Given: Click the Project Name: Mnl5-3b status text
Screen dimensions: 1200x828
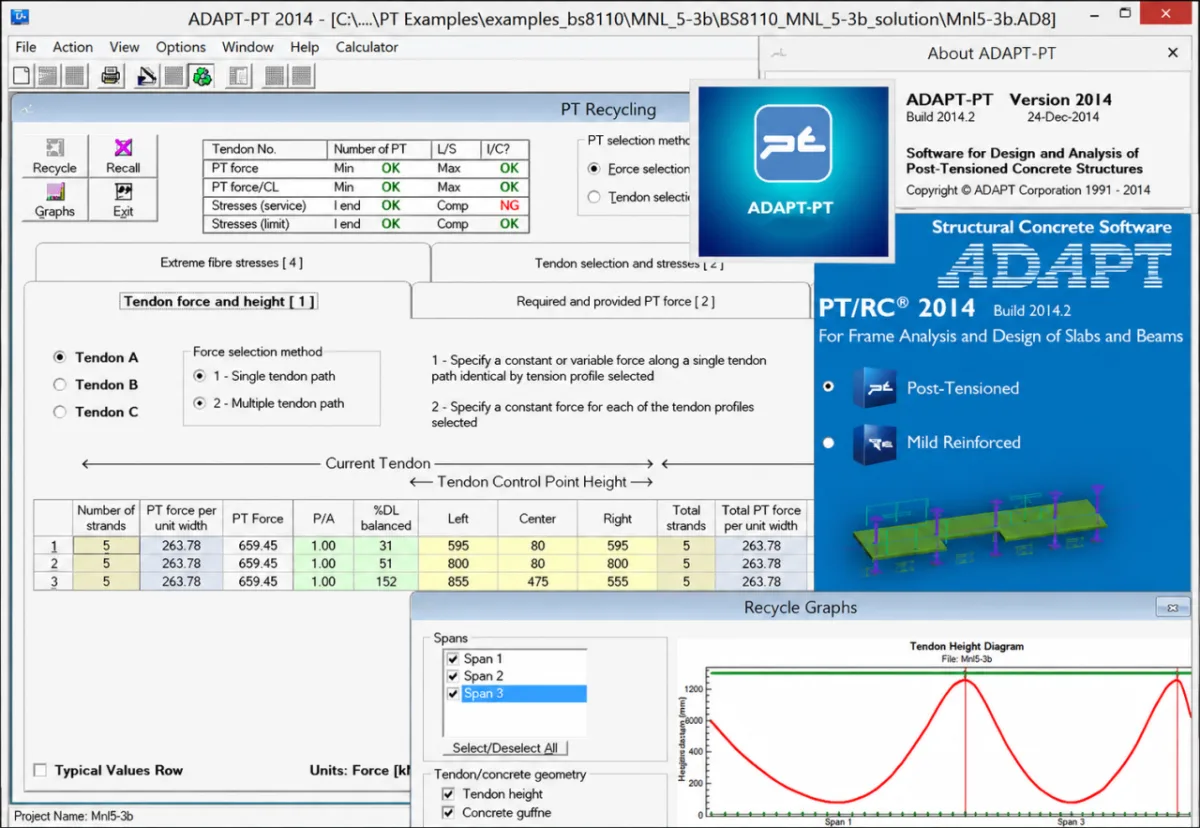Looking at the screenshot, I should [72, 816].
